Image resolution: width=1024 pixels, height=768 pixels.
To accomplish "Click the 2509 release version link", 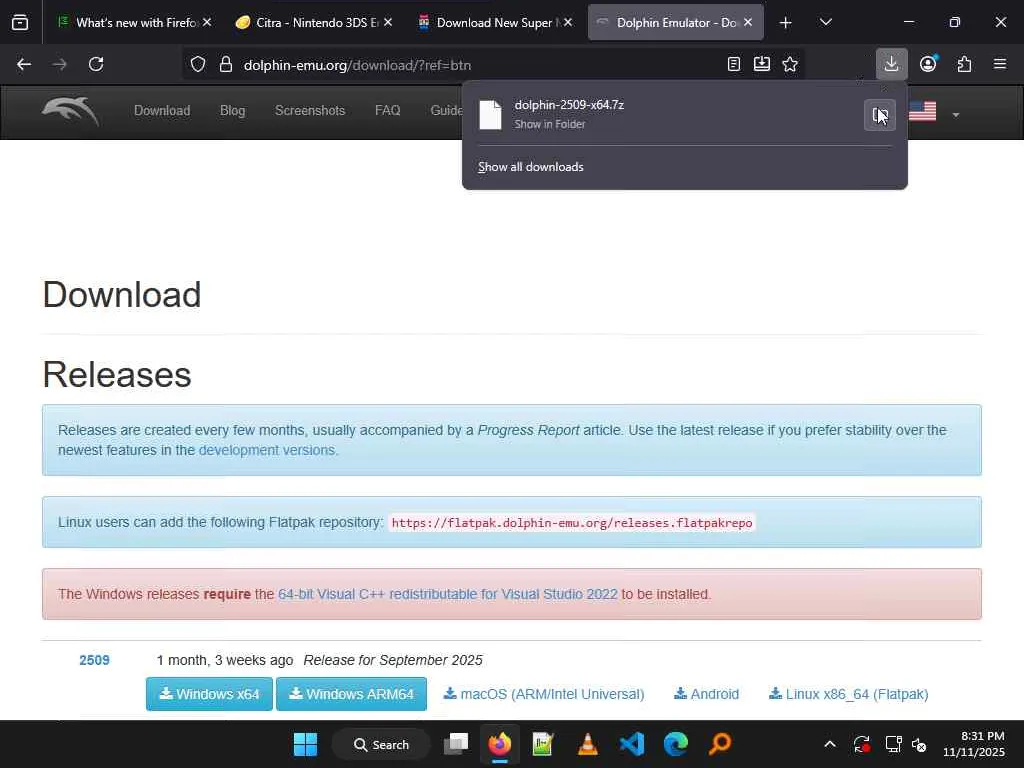I will [x=95, y=660].
